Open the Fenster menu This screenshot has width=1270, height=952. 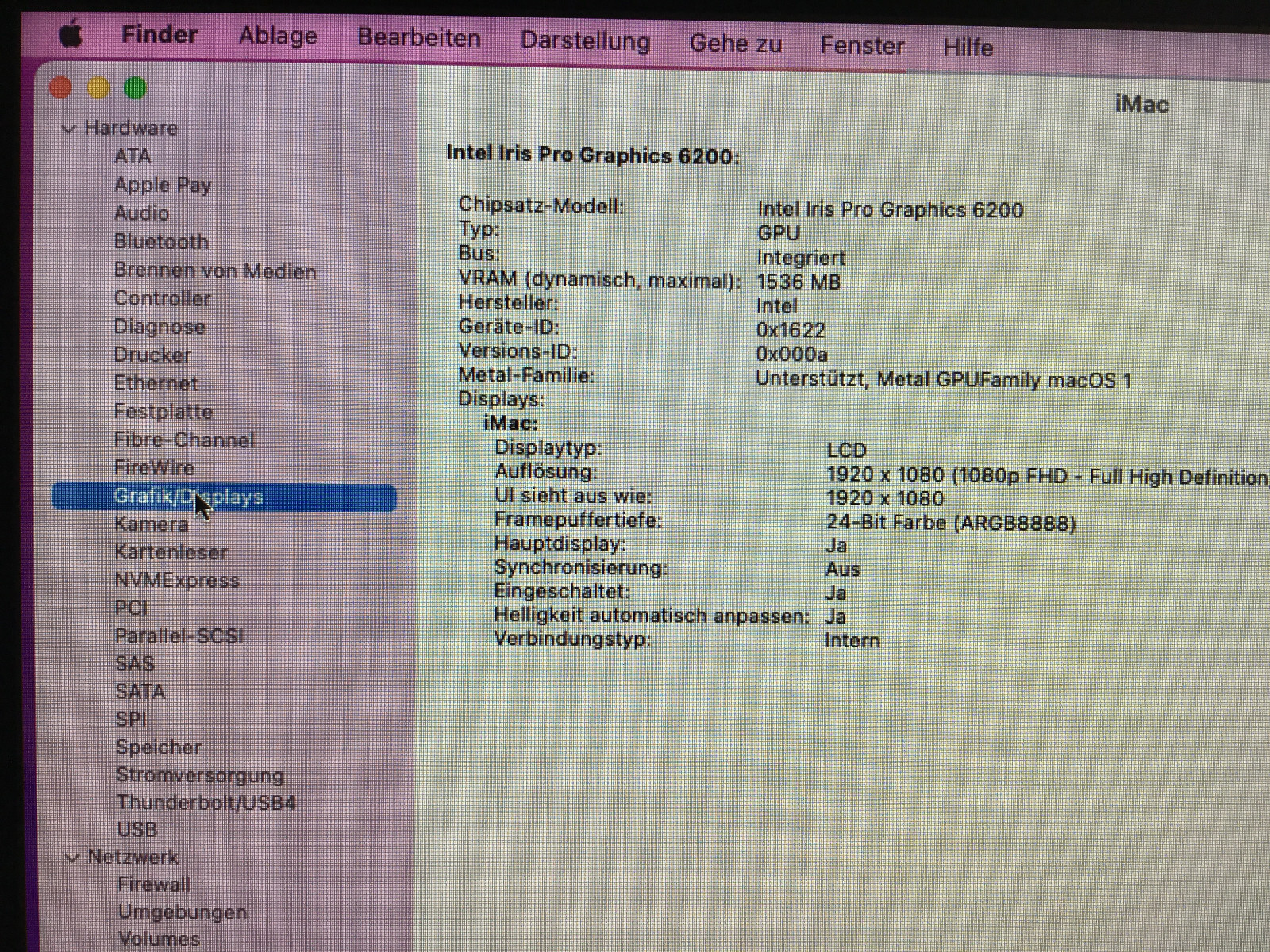coord(862,45)
